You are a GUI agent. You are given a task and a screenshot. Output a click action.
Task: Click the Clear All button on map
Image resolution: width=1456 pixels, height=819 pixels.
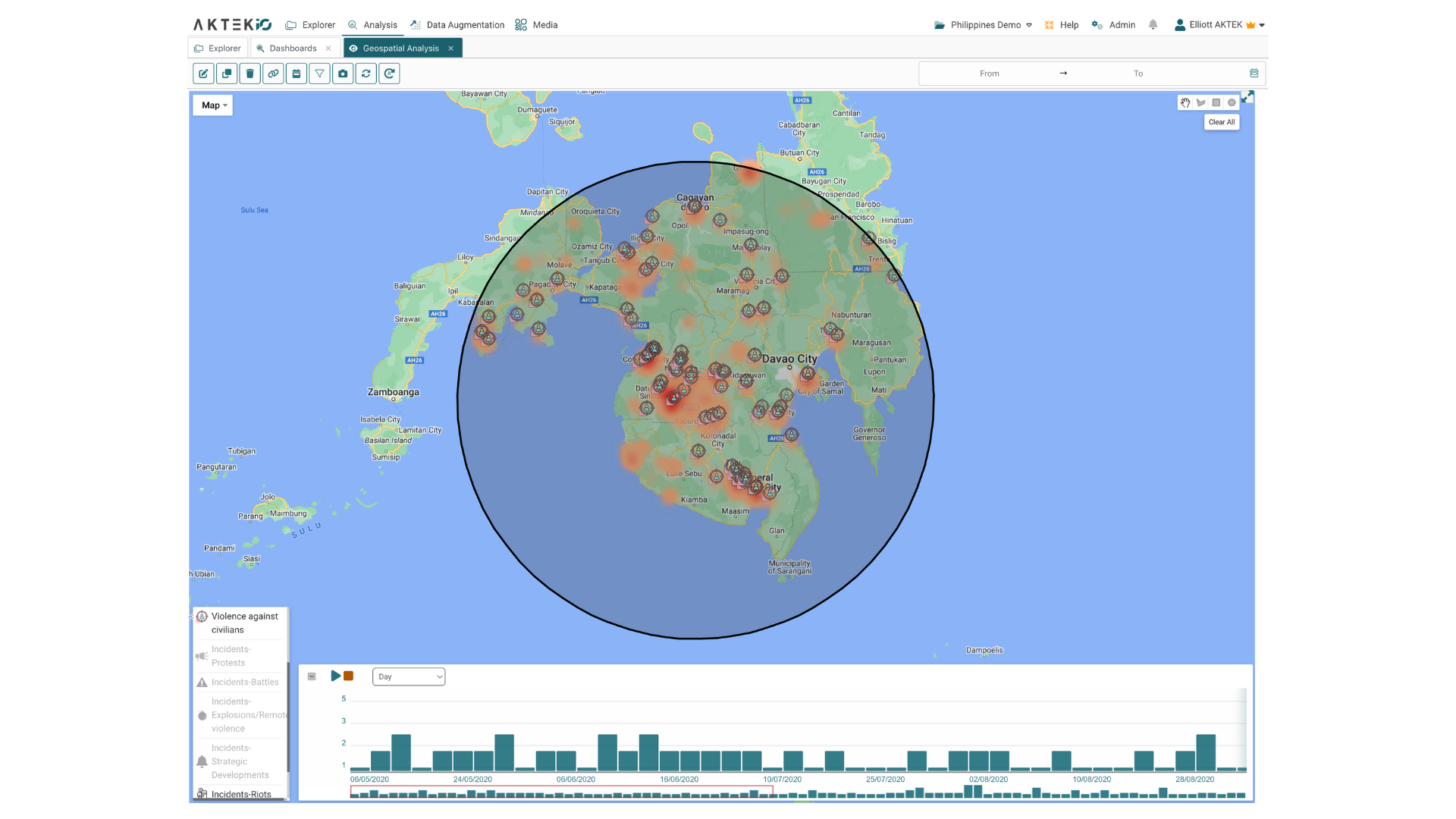pyautogui.click(x=1221, y=121)
